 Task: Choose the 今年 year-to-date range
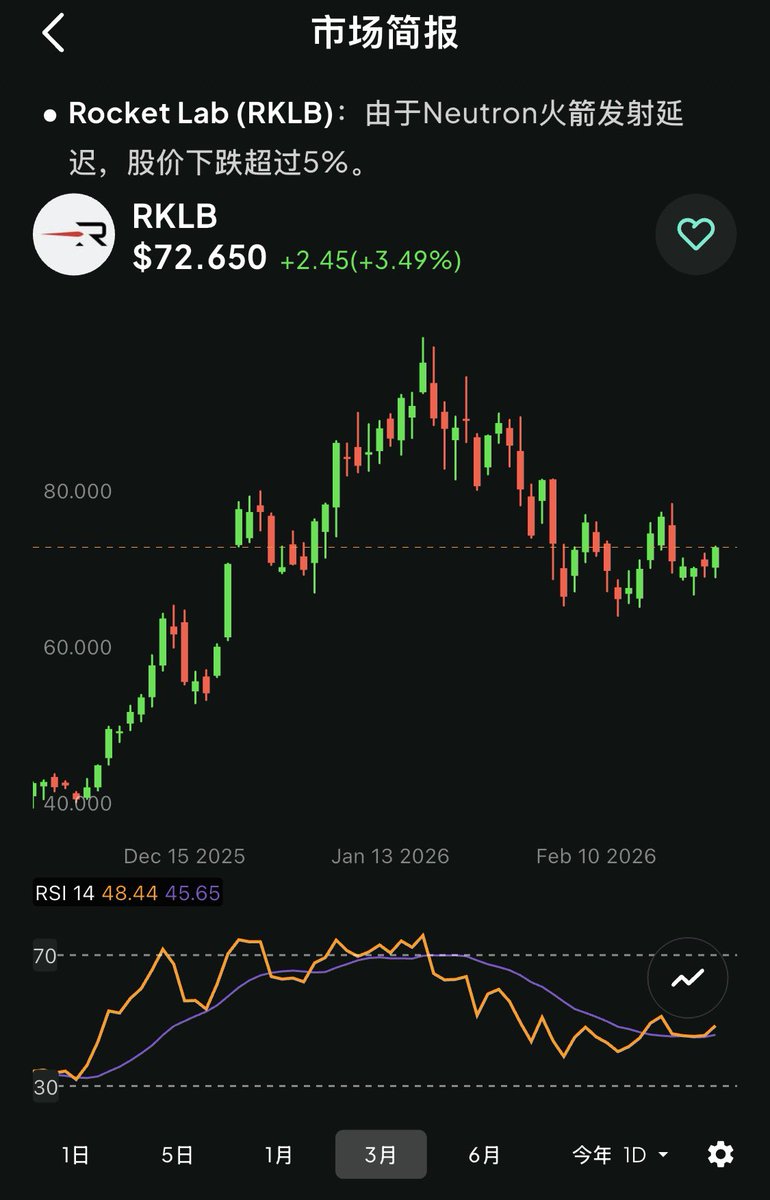592,1155
